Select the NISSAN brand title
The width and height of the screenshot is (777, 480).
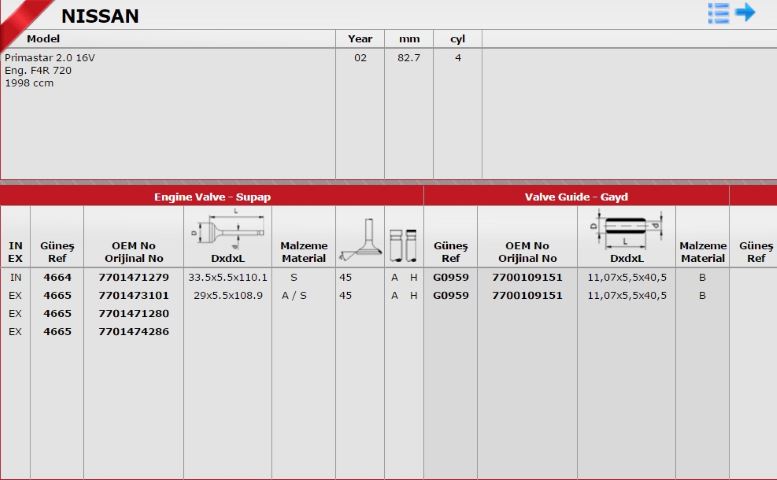(x=100, y=16)
